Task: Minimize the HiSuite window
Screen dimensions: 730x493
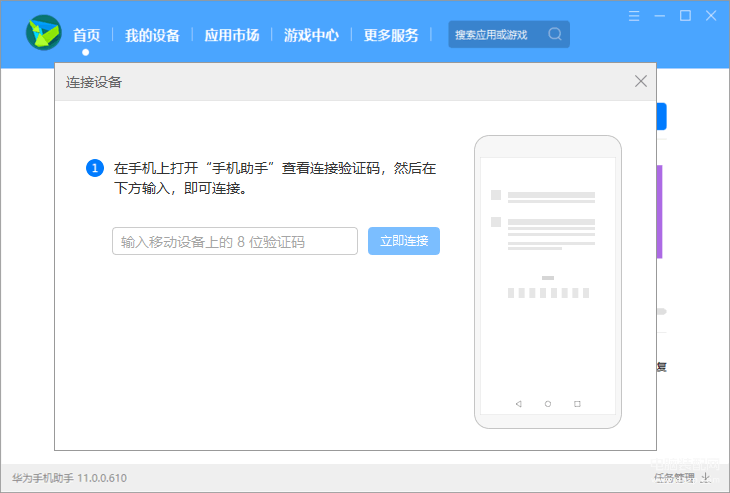Action: [660, 15]
